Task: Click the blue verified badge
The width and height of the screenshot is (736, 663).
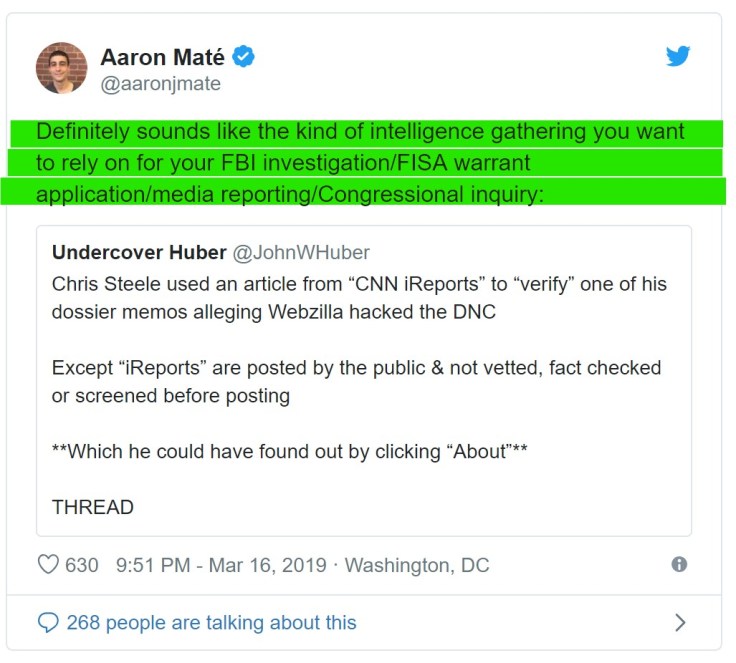Action: tap(243, 57)
